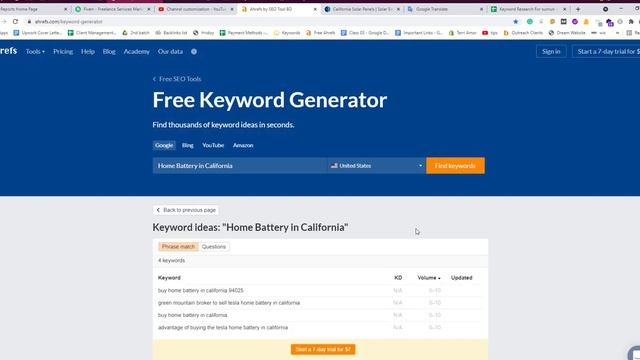Open the chat widget bubble
Screen dimensions: 640x360
tap(634, 353)
